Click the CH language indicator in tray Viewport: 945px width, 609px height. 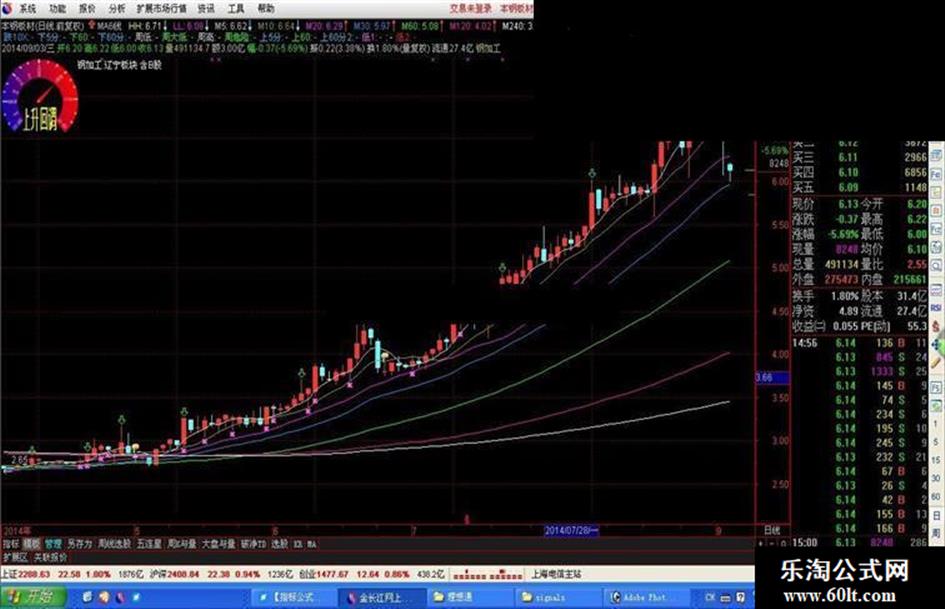(710, 597)
